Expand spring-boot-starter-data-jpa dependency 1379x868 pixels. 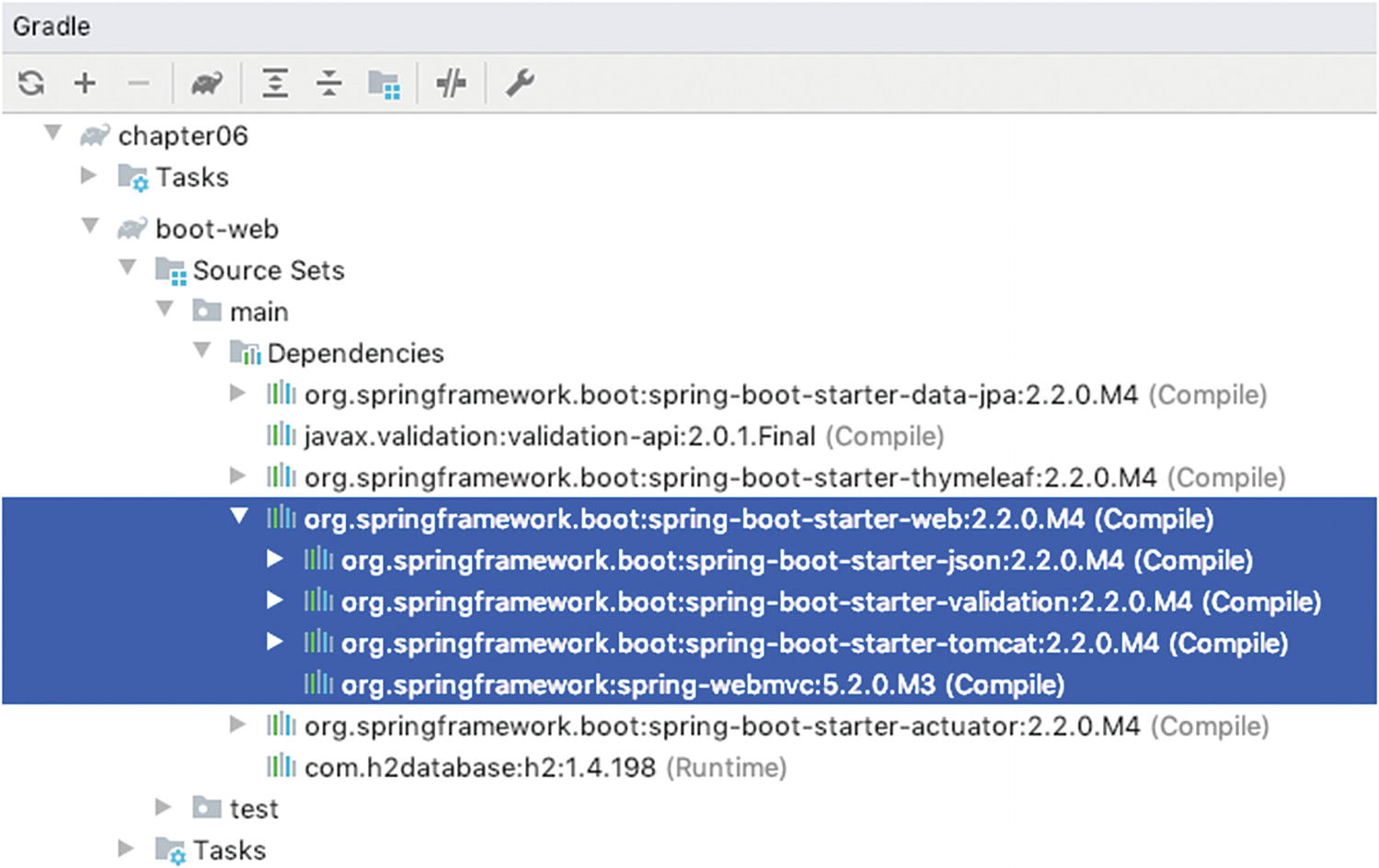238,394
